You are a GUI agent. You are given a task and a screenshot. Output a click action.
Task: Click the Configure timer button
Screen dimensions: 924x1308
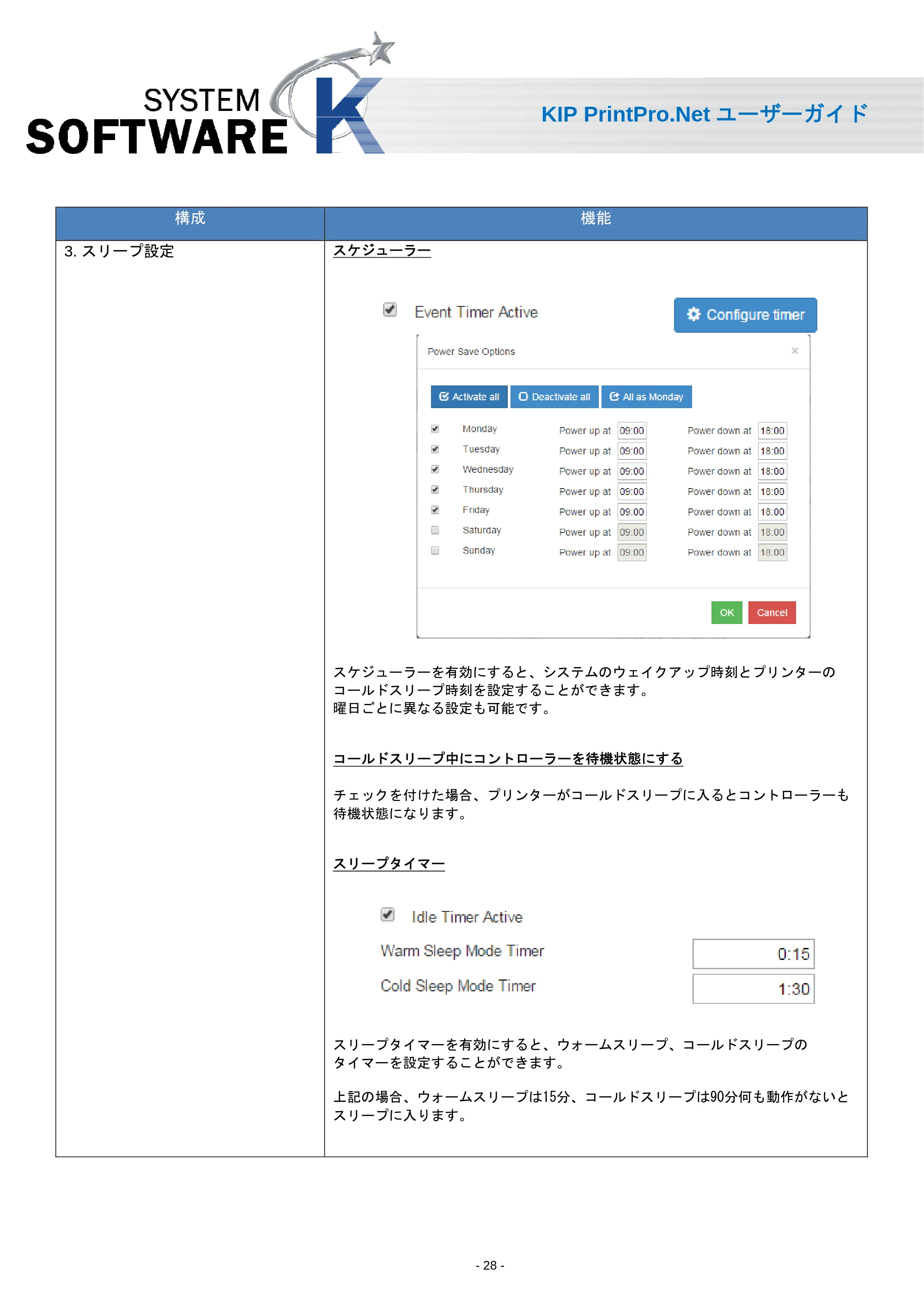745,315
